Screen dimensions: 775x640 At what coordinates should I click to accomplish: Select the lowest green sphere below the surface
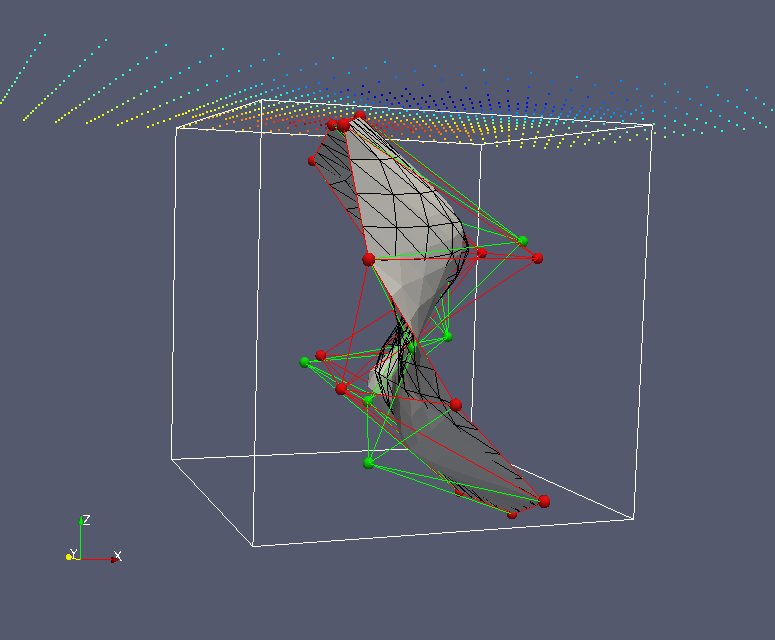369,463
